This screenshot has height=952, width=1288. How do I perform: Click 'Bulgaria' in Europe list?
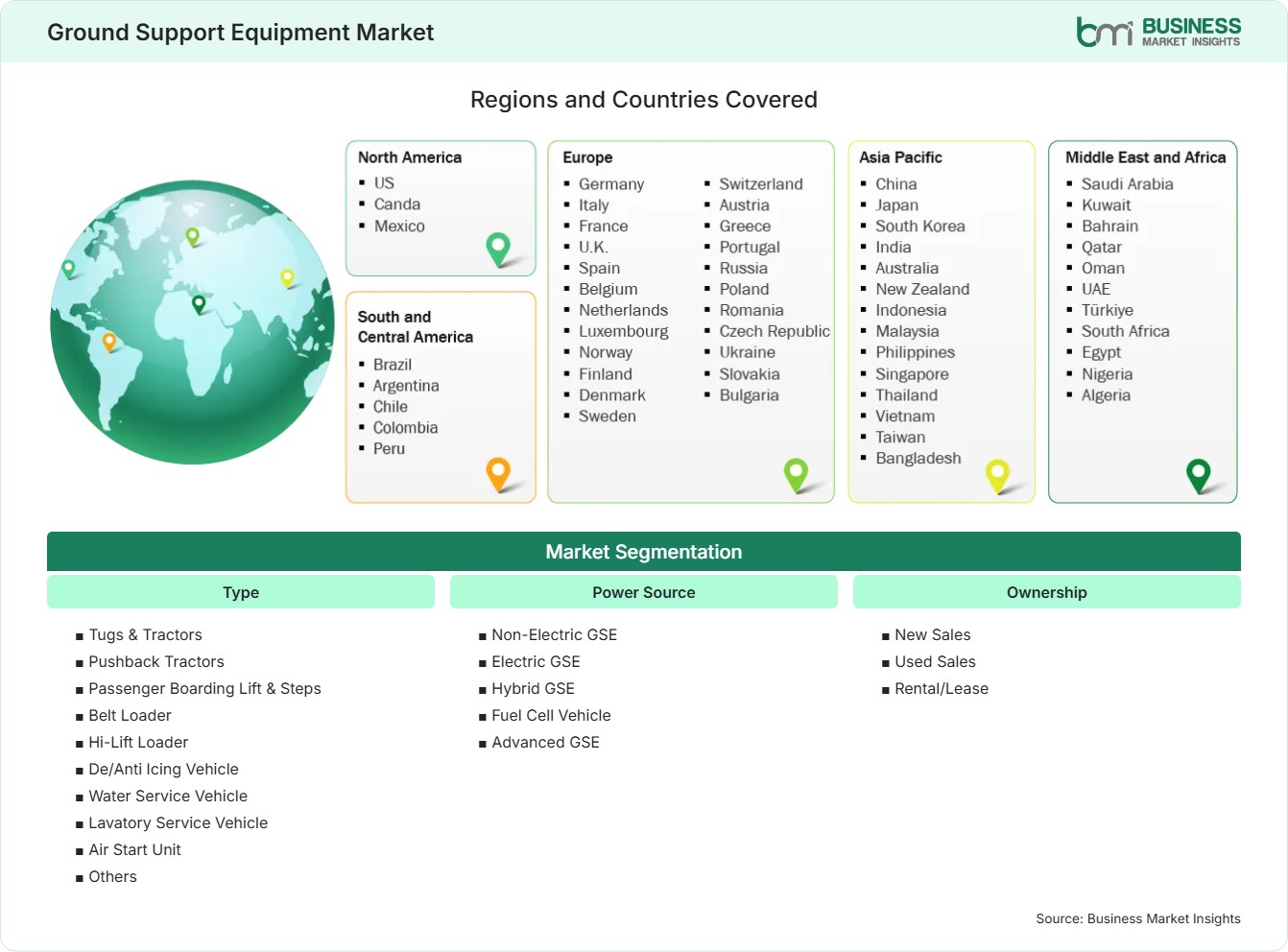[x=749, y=395]
